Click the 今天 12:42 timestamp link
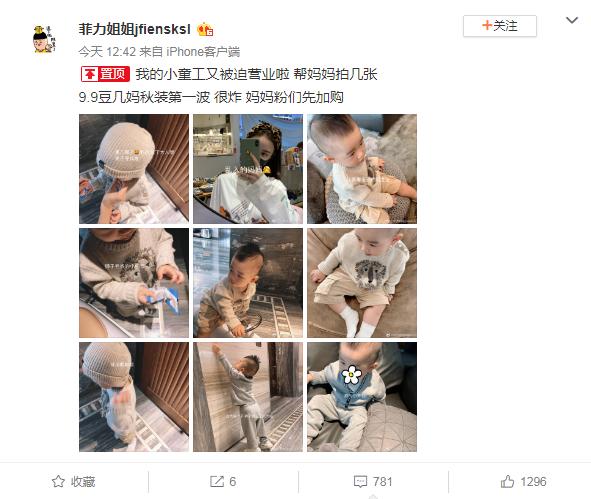The height and width of the screenshot is (499, 591). coord(107,52)
